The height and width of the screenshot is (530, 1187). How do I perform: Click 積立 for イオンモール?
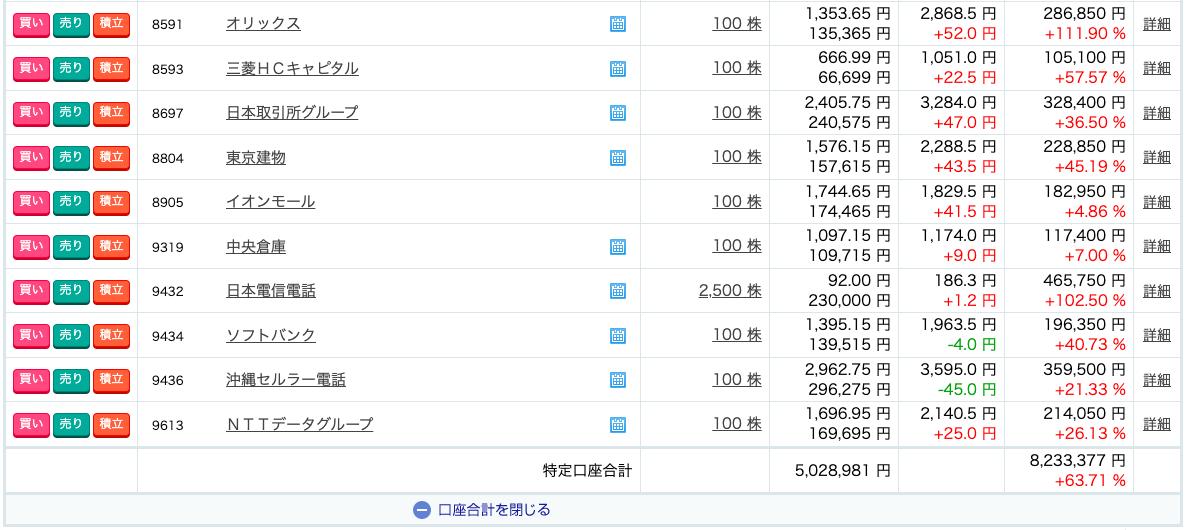tap(111, 202)
